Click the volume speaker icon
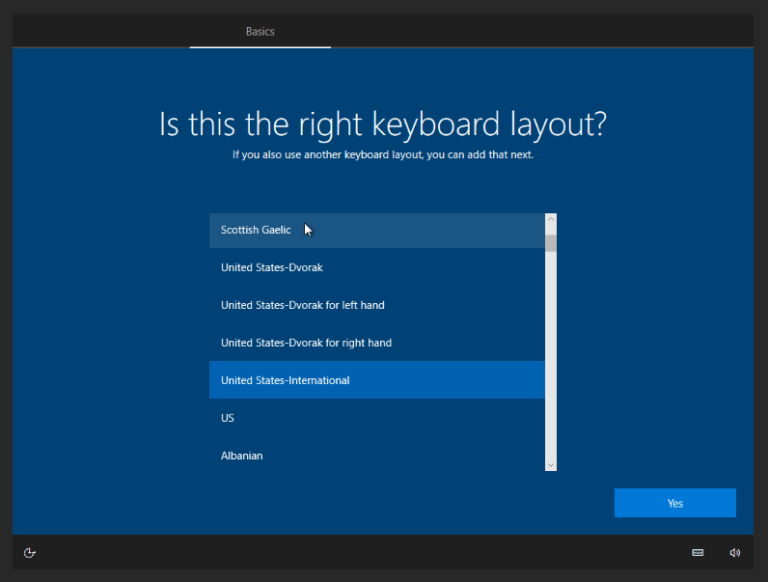The image size is (768, 582). (x=735, y=552)
